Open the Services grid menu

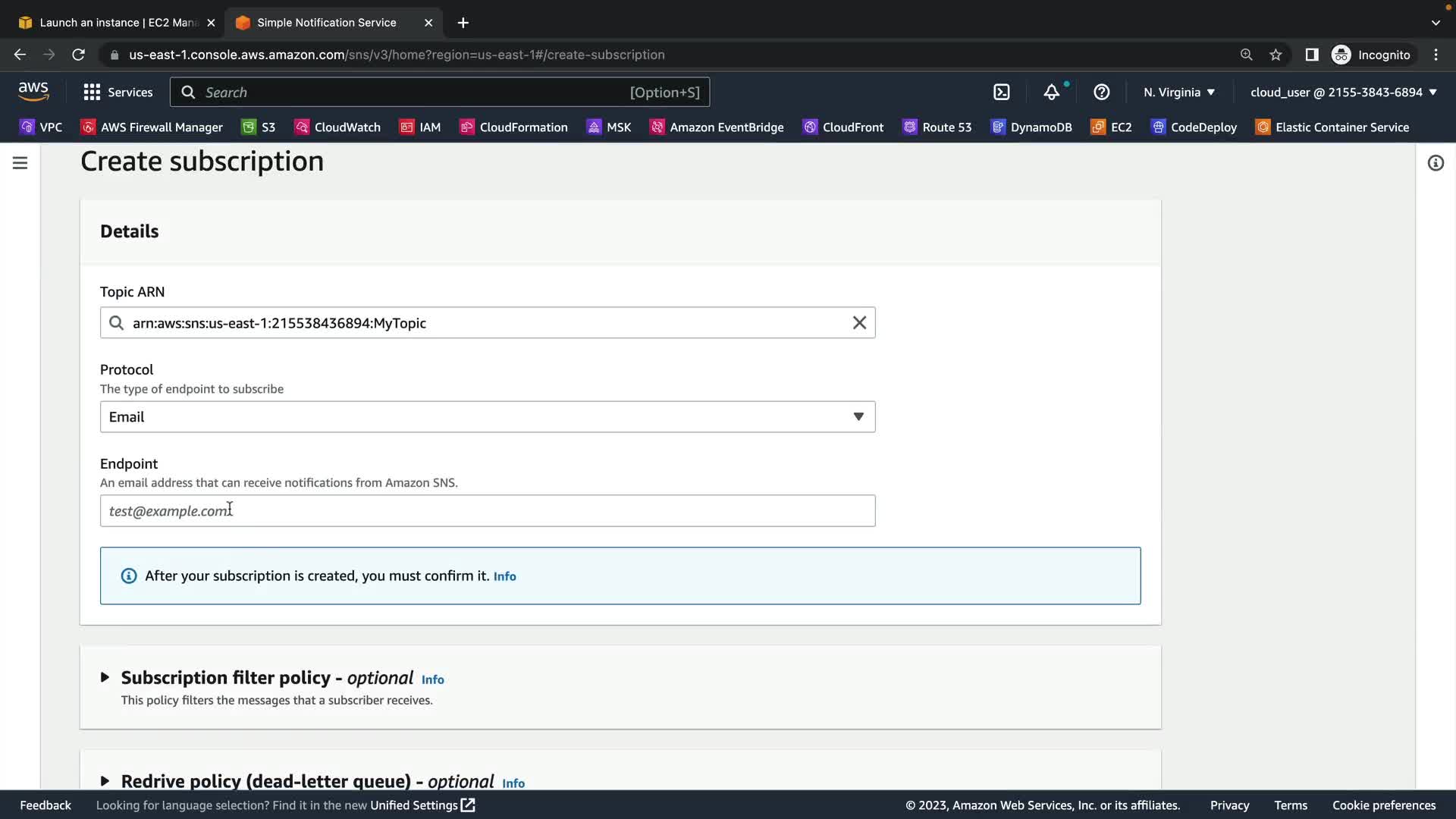coord(118,92)
